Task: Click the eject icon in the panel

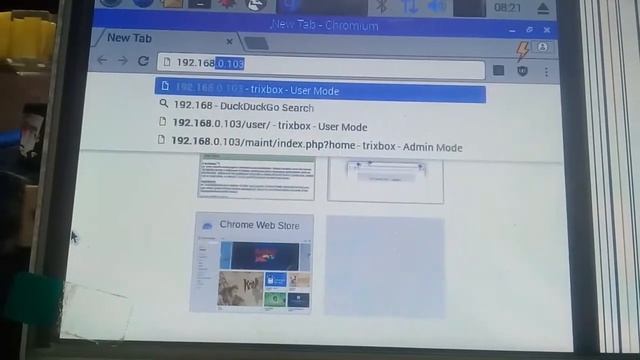Action: click(x=543, y=8)
